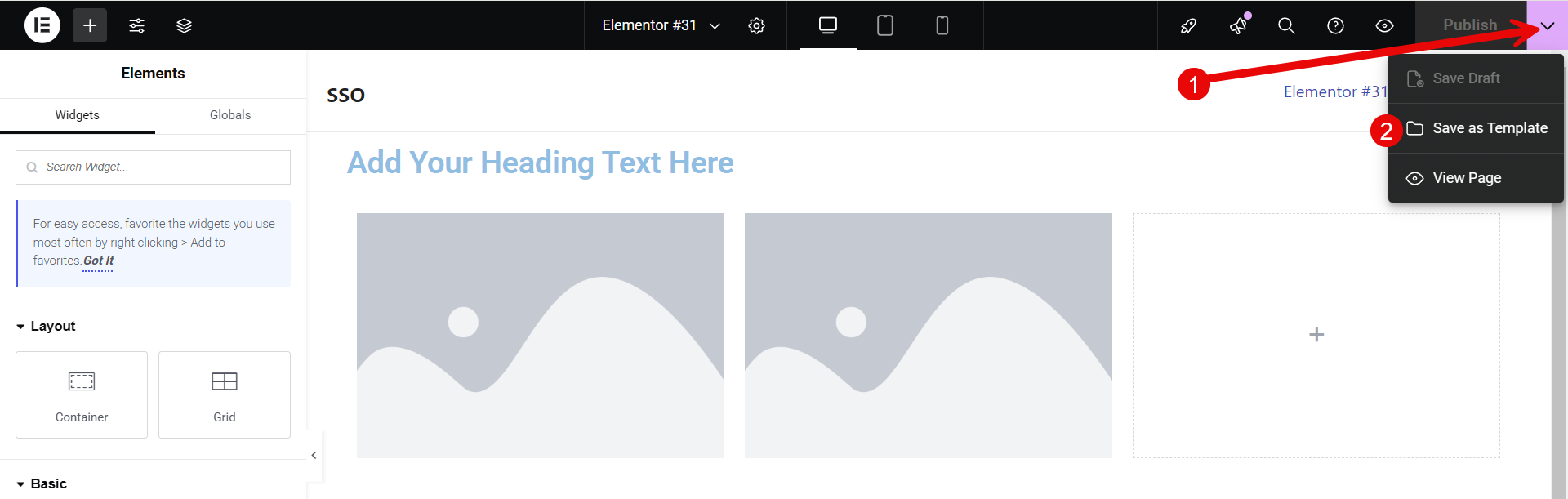Viewport: 1568px width, 499px height.
Task: Open What's New megaphone icon
Action: pos(1238,25)
